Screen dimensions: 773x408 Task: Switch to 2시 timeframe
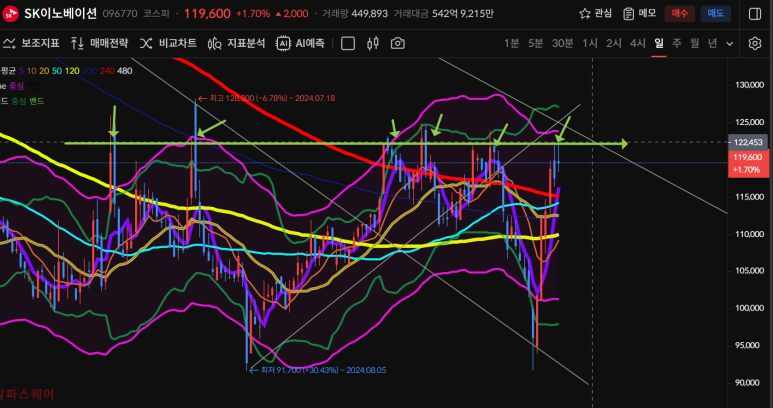[614, 43]
